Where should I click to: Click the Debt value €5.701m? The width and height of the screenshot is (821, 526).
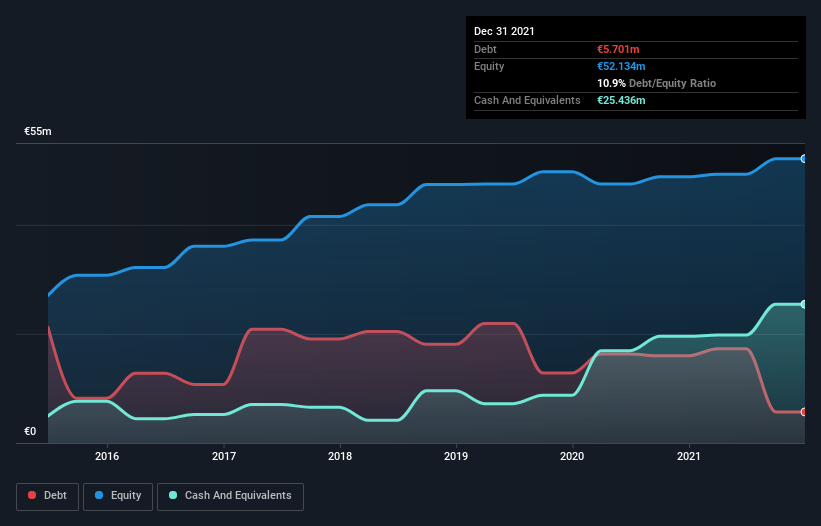coord(618,49)
